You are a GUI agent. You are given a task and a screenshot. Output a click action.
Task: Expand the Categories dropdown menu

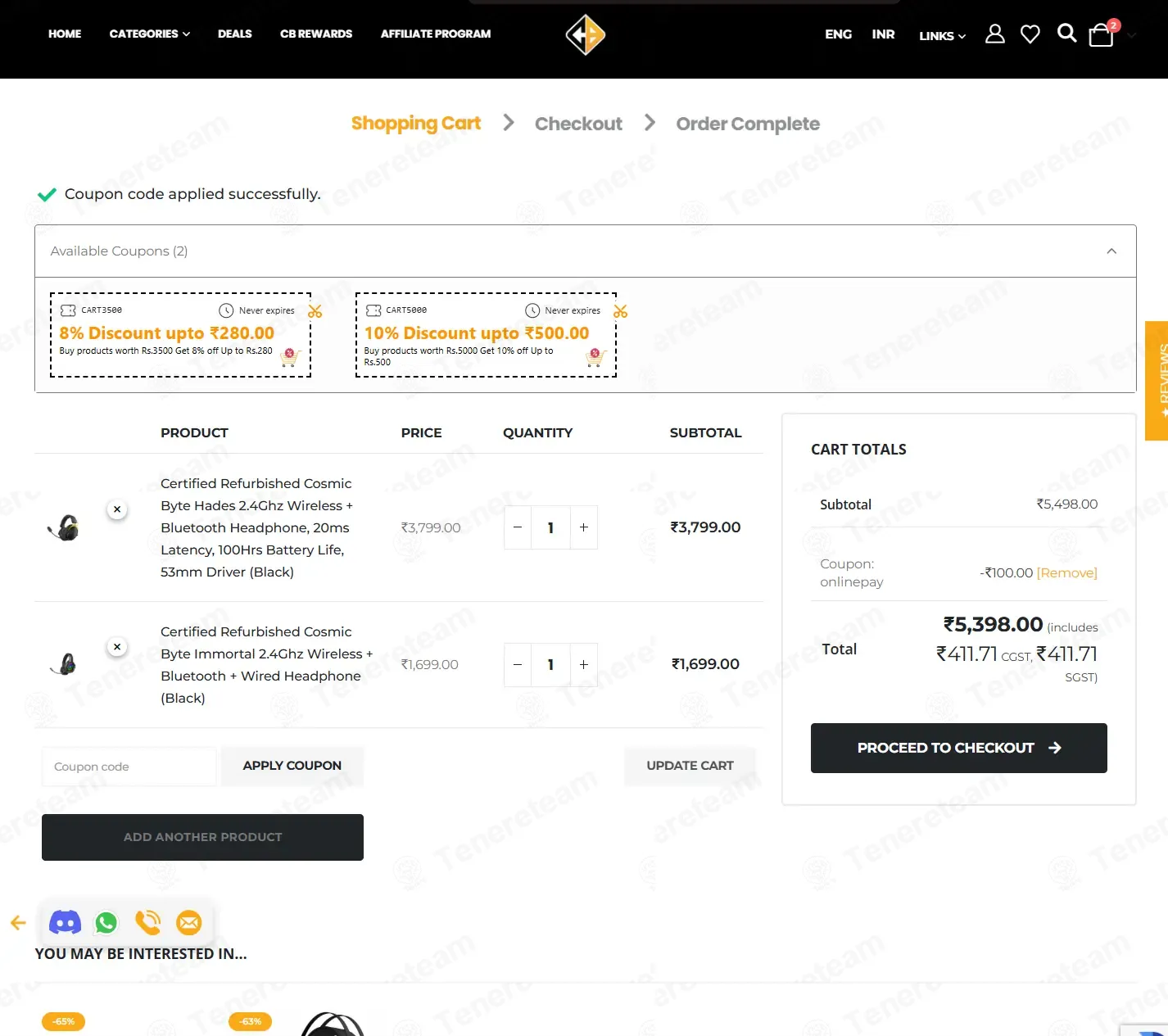click(x=150, y=34)
